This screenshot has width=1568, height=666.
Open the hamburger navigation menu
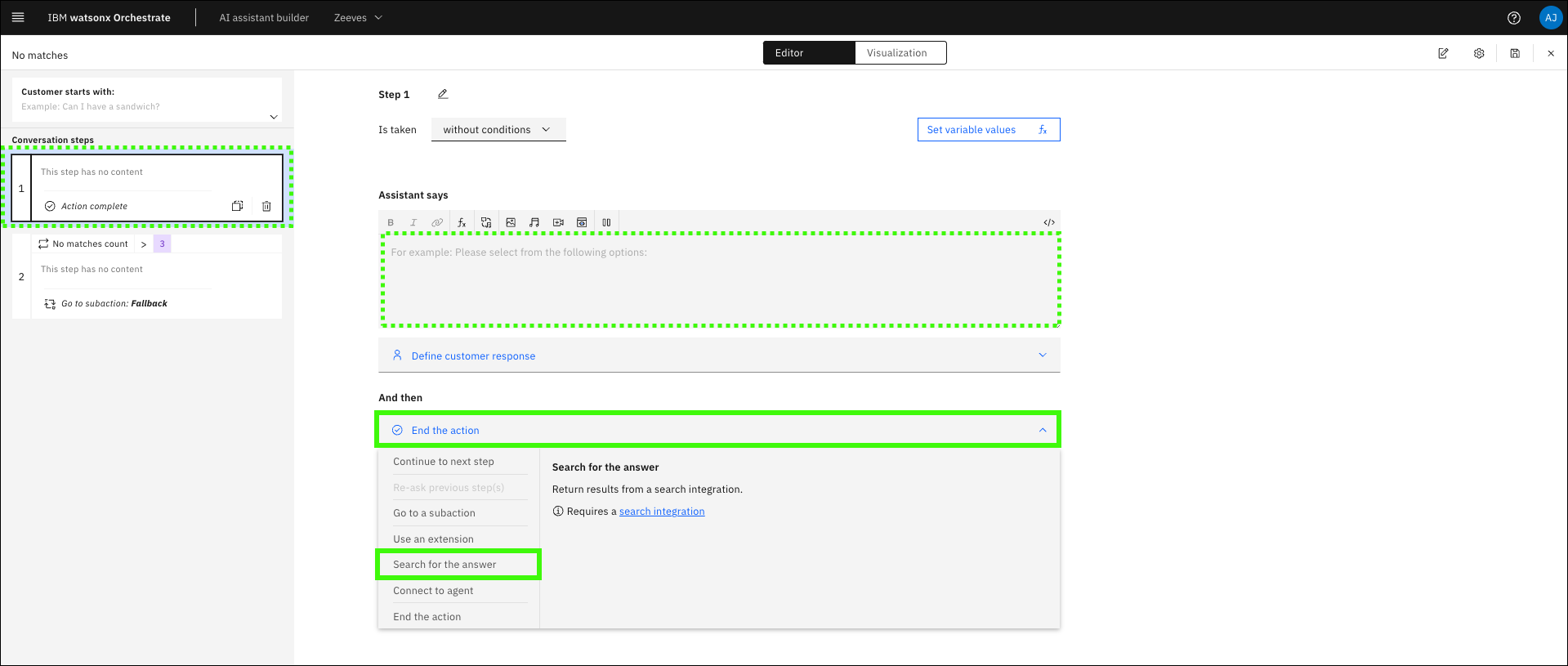[18, 17]
